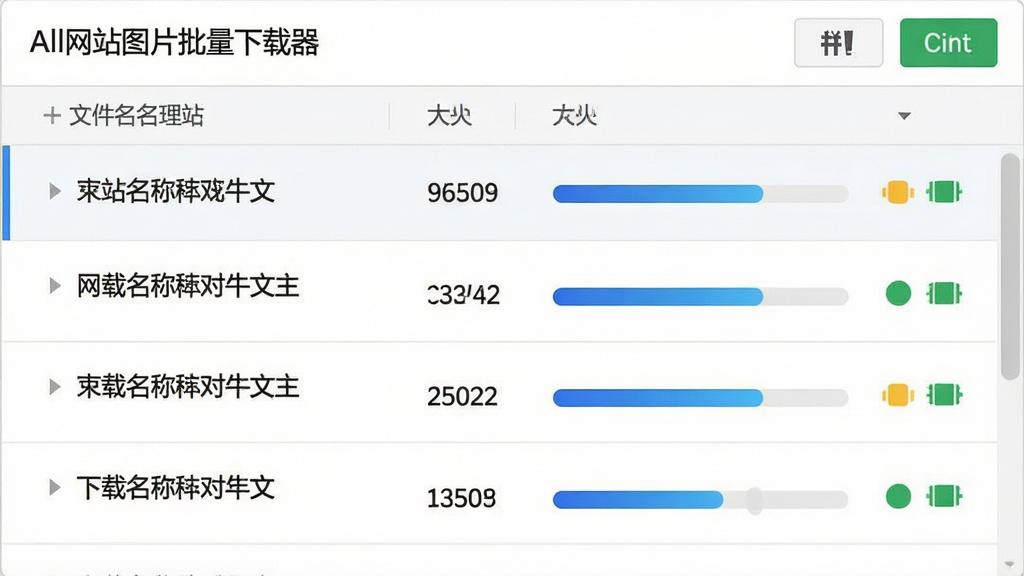Expand the row with size 13508
The height and width of the screenshot is (576, 1024).
(55, 487)
